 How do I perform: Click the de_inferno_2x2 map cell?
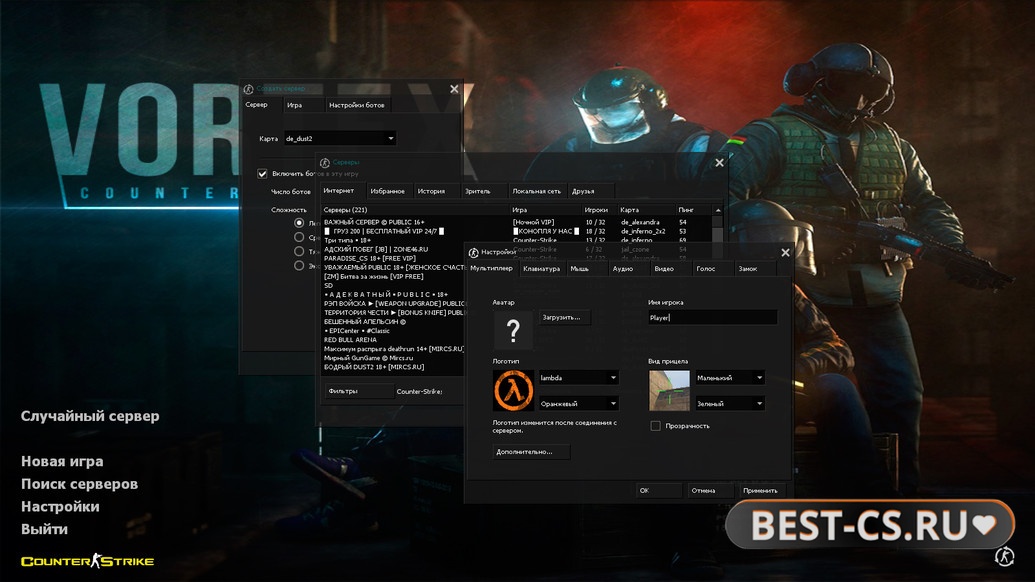(x=642, y=232)
